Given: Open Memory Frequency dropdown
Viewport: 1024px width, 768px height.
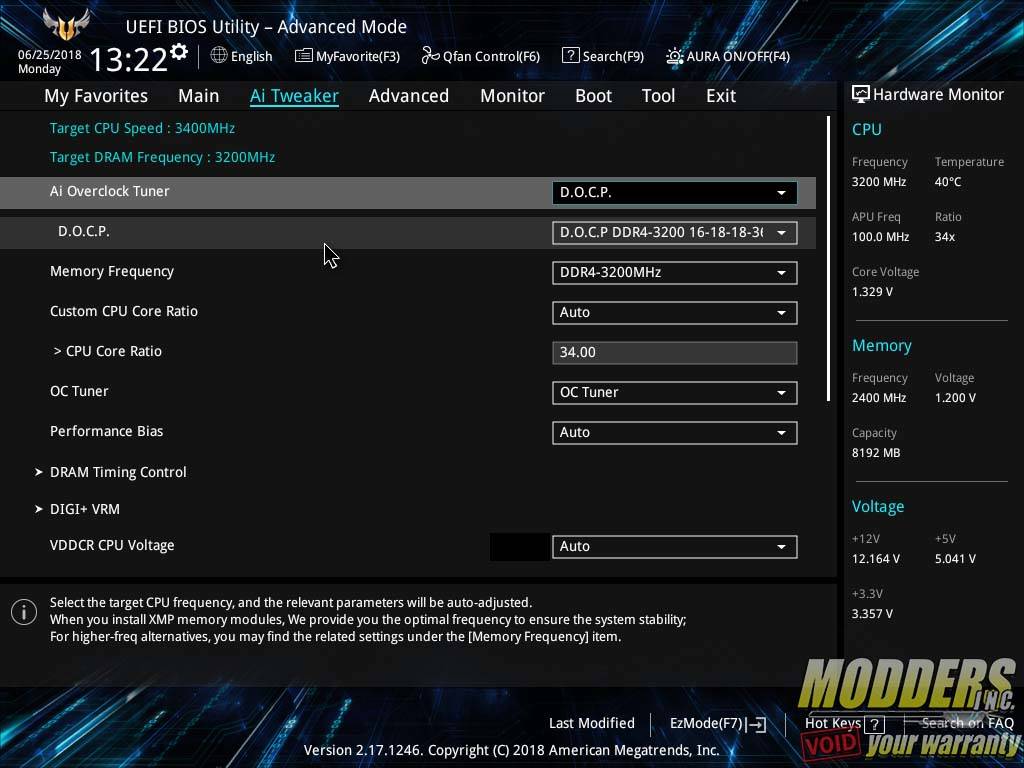Looking at the screenshot, I should point(675,272).
